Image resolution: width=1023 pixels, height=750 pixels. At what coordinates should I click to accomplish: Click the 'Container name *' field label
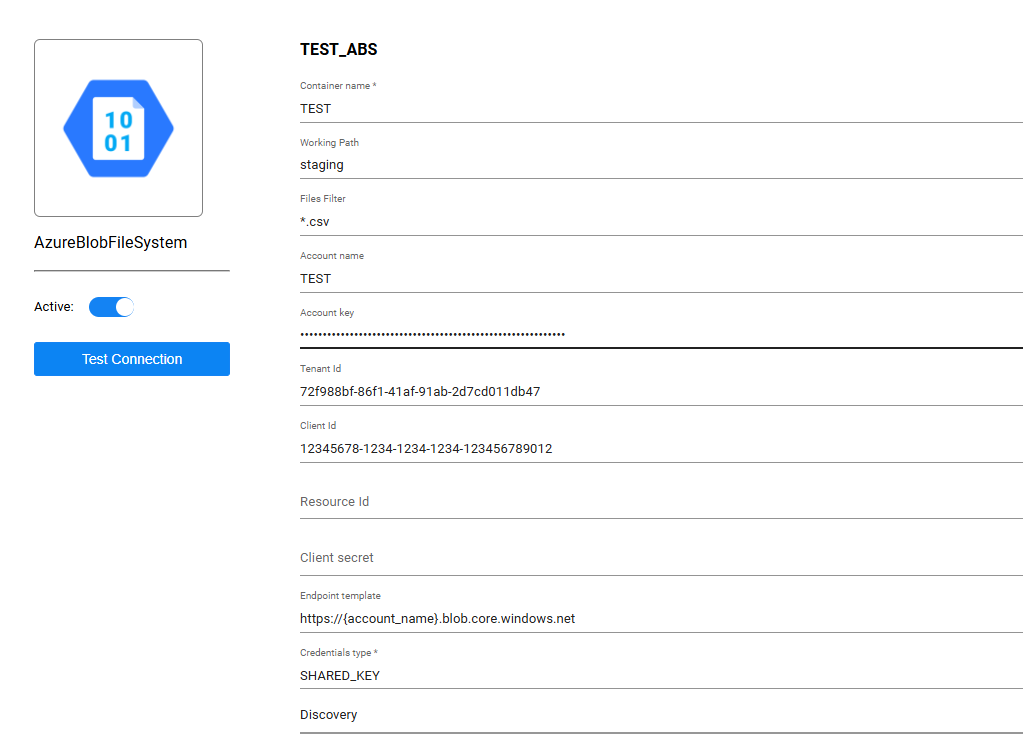pos(338,86)
